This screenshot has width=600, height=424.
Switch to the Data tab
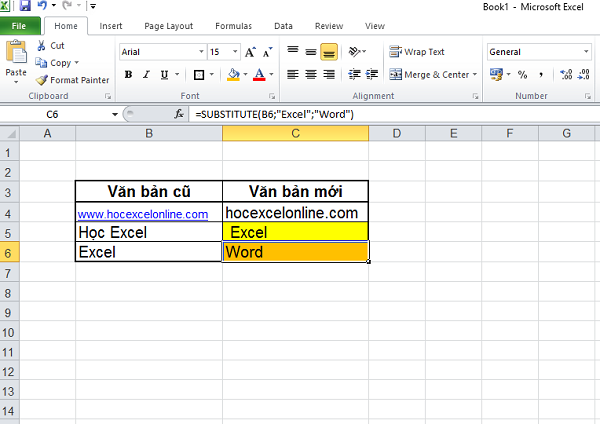click(x=283, y=26)
